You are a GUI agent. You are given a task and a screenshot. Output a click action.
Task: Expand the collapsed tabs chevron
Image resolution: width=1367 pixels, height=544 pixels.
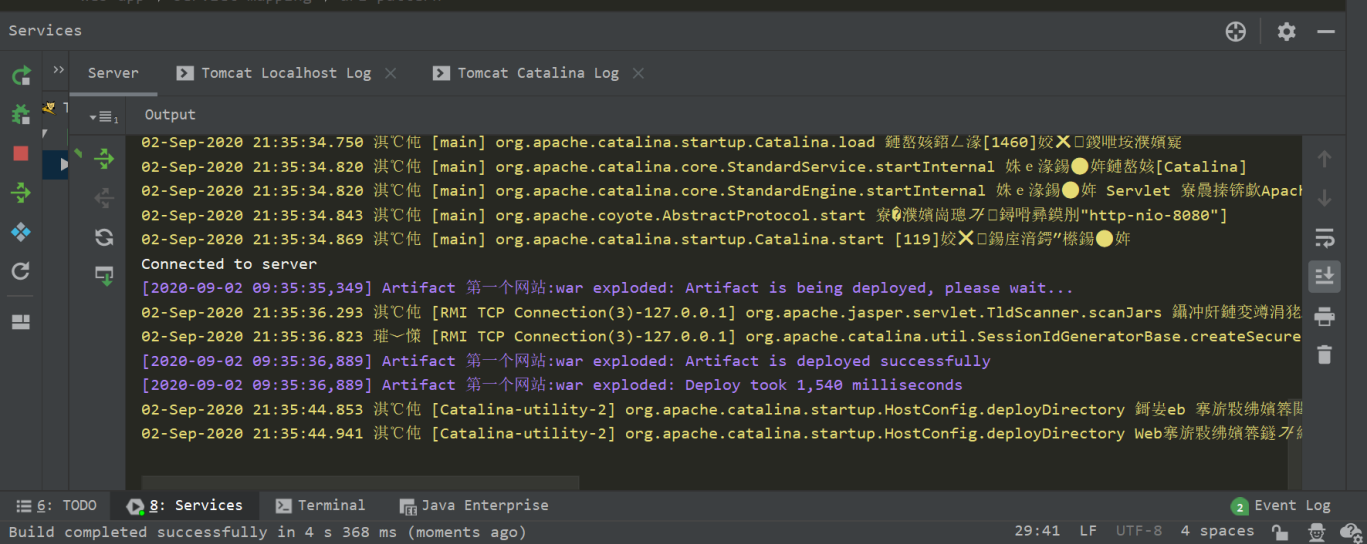59,70
